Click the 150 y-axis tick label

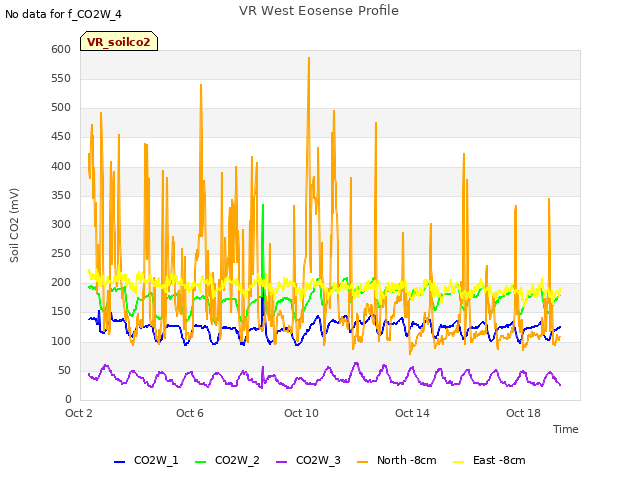pos(61,312)
